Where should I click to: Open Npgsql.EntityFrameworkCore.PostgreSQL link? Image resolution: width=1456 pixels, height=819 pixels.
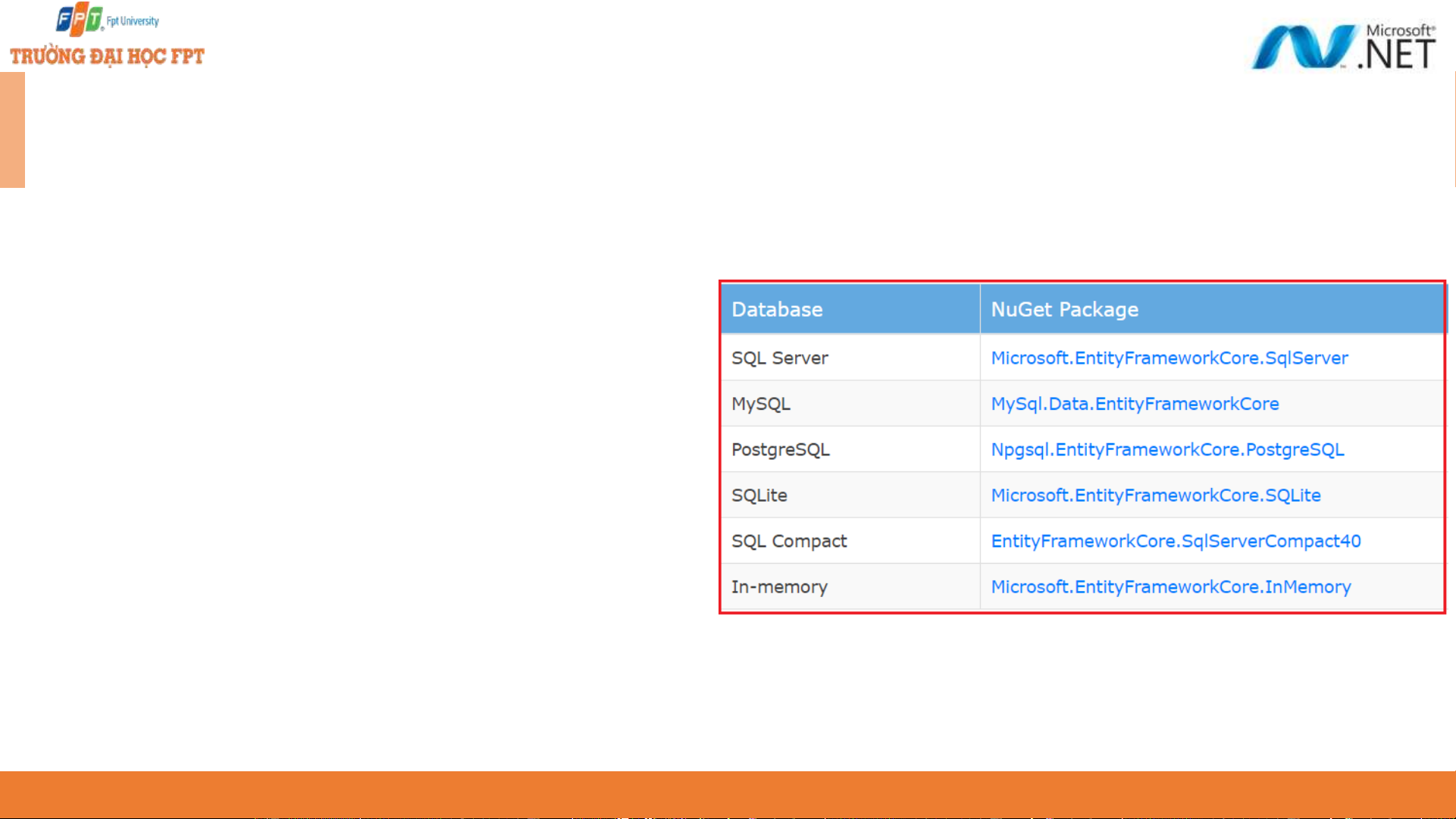pyautogui.click(x=1167, y=450)
